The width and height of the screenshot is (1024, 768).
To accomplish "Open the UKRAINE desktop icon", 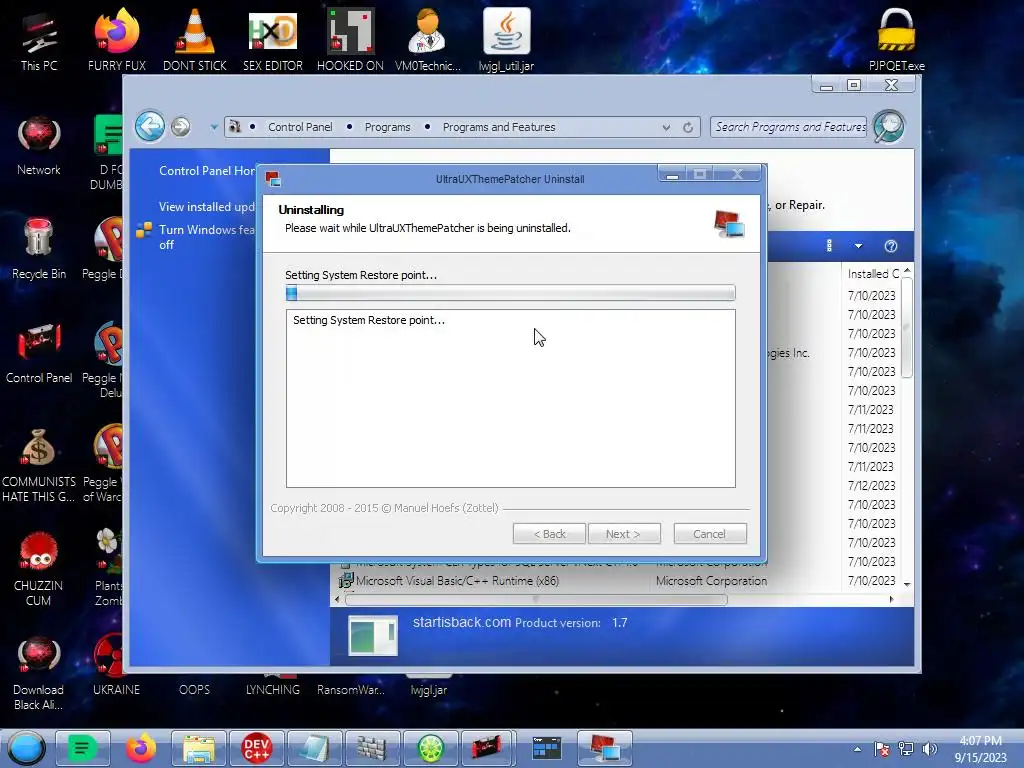I will 116,666.
